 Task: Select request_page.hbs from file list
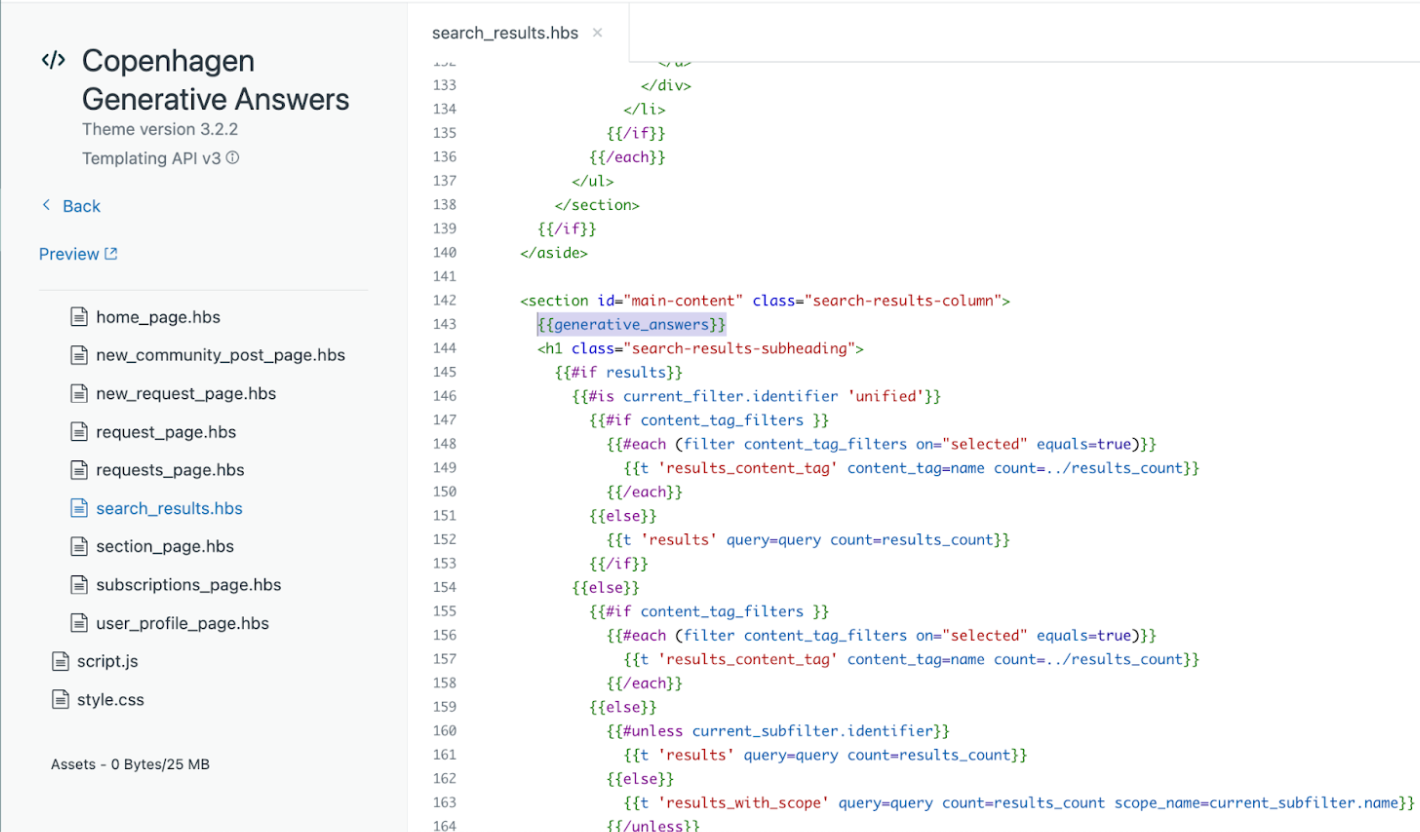166,432
